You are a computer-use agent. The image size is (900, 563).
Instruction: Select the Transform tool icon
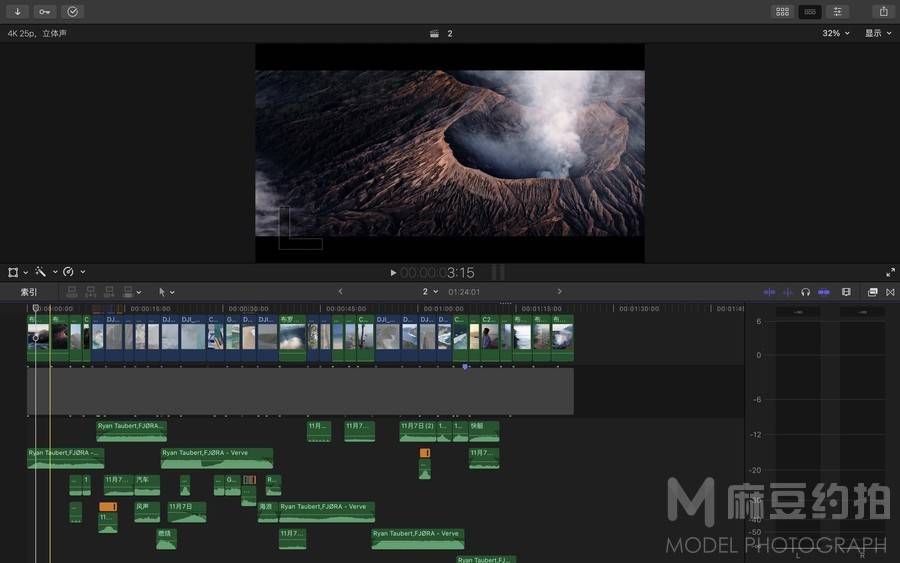pos(13,272)
